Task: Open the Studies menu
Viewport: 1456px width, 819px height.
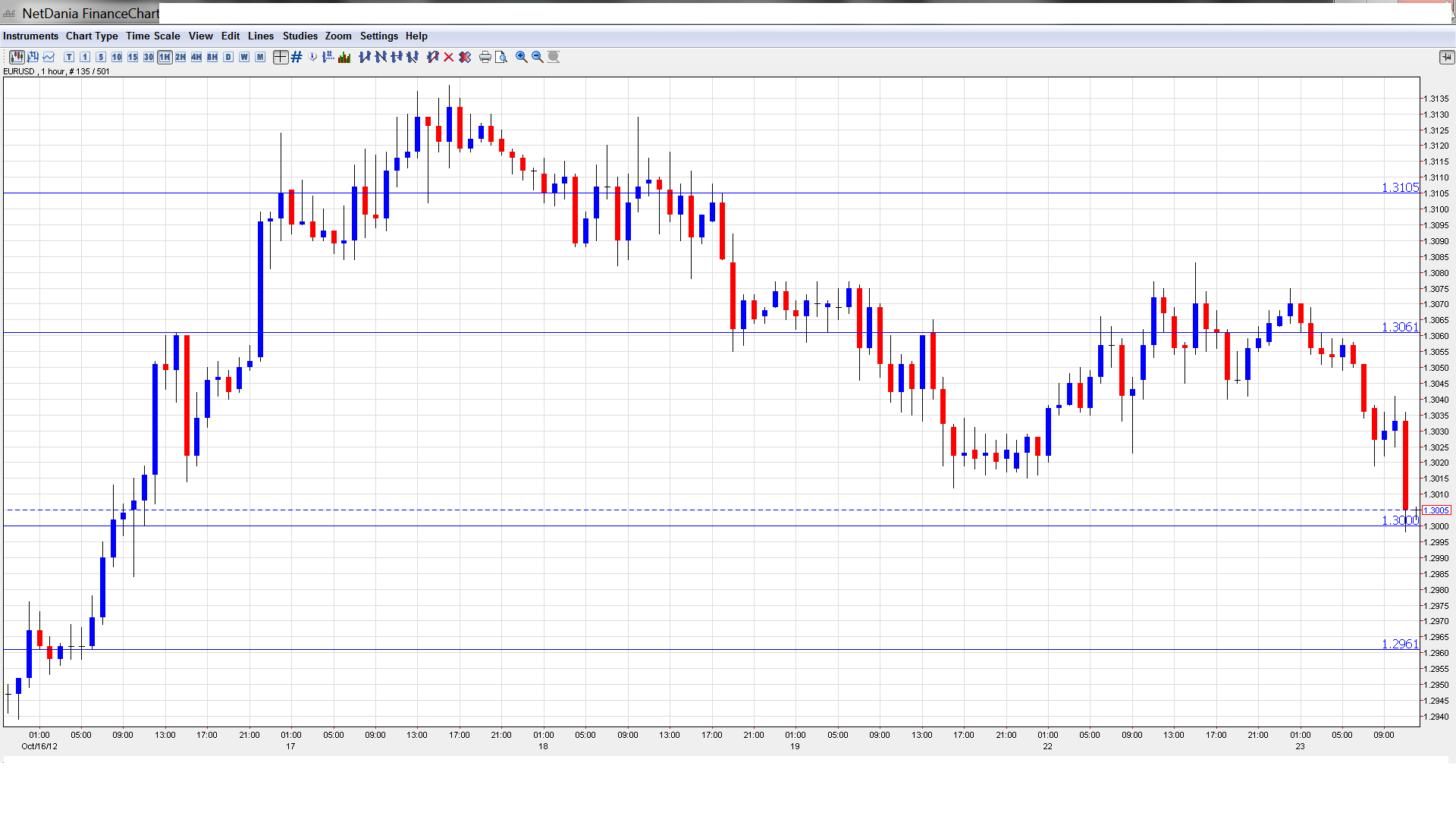Action: click(x=300, y=36)
